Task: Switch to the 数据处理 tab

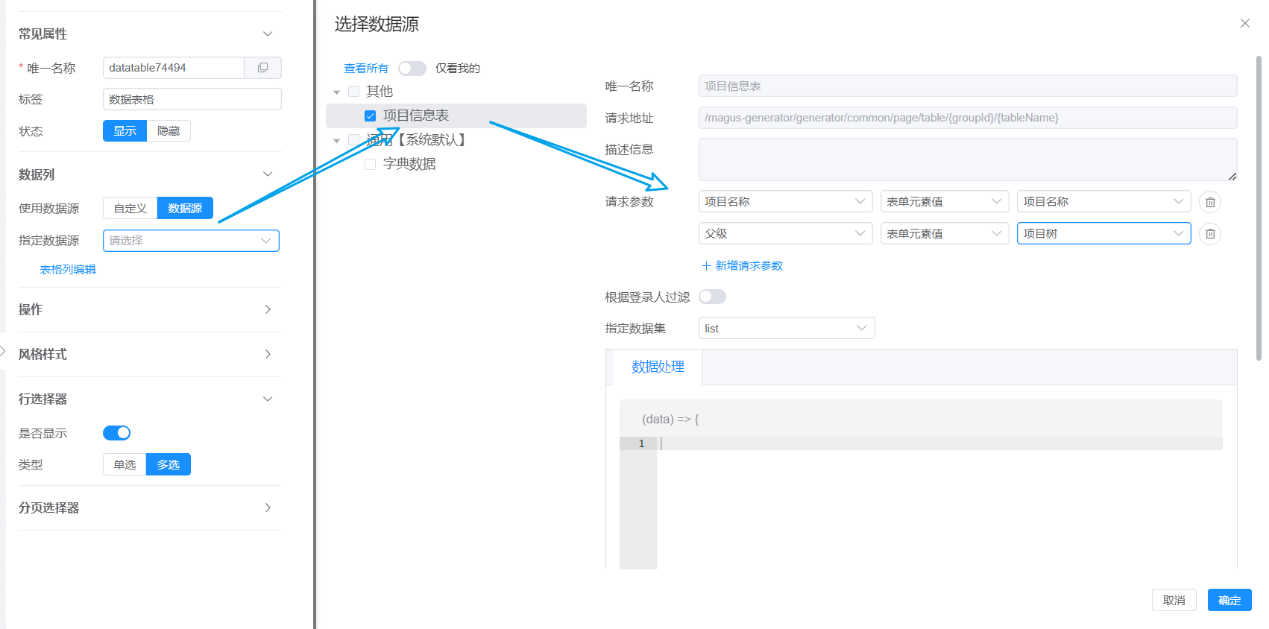Action: click(x=658, y=367)
